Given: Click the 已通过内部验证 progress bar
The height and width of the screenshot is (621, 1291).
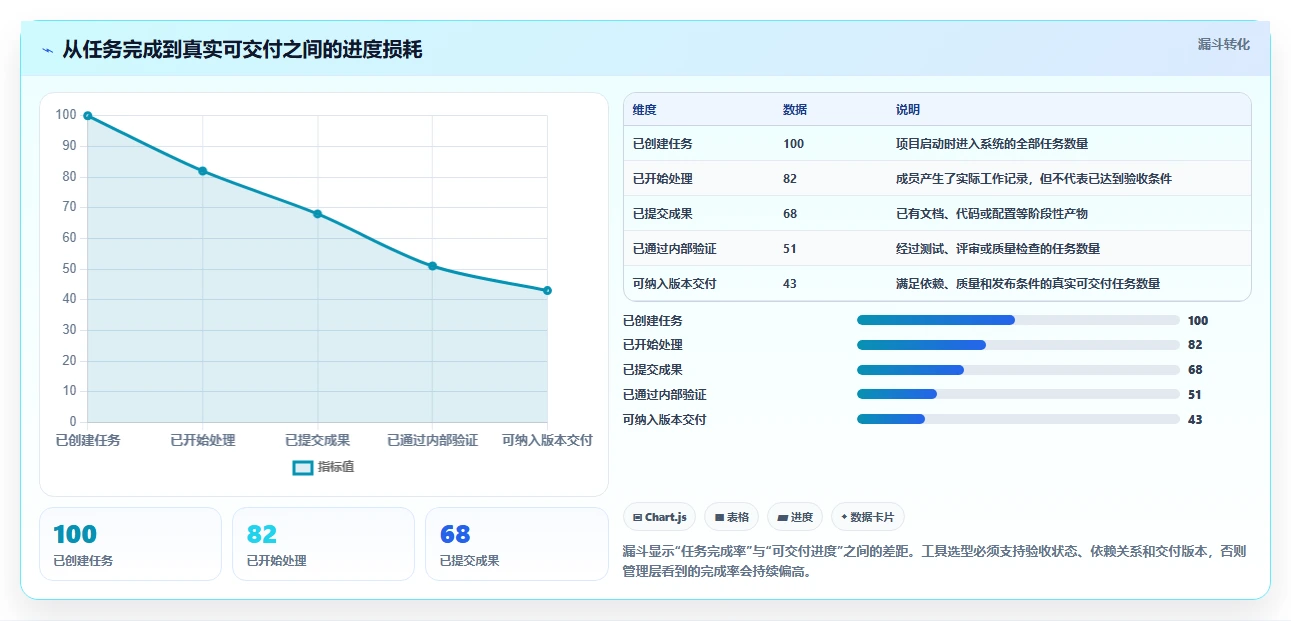Looking at the screenshot, I should (x=1018, y=395).
